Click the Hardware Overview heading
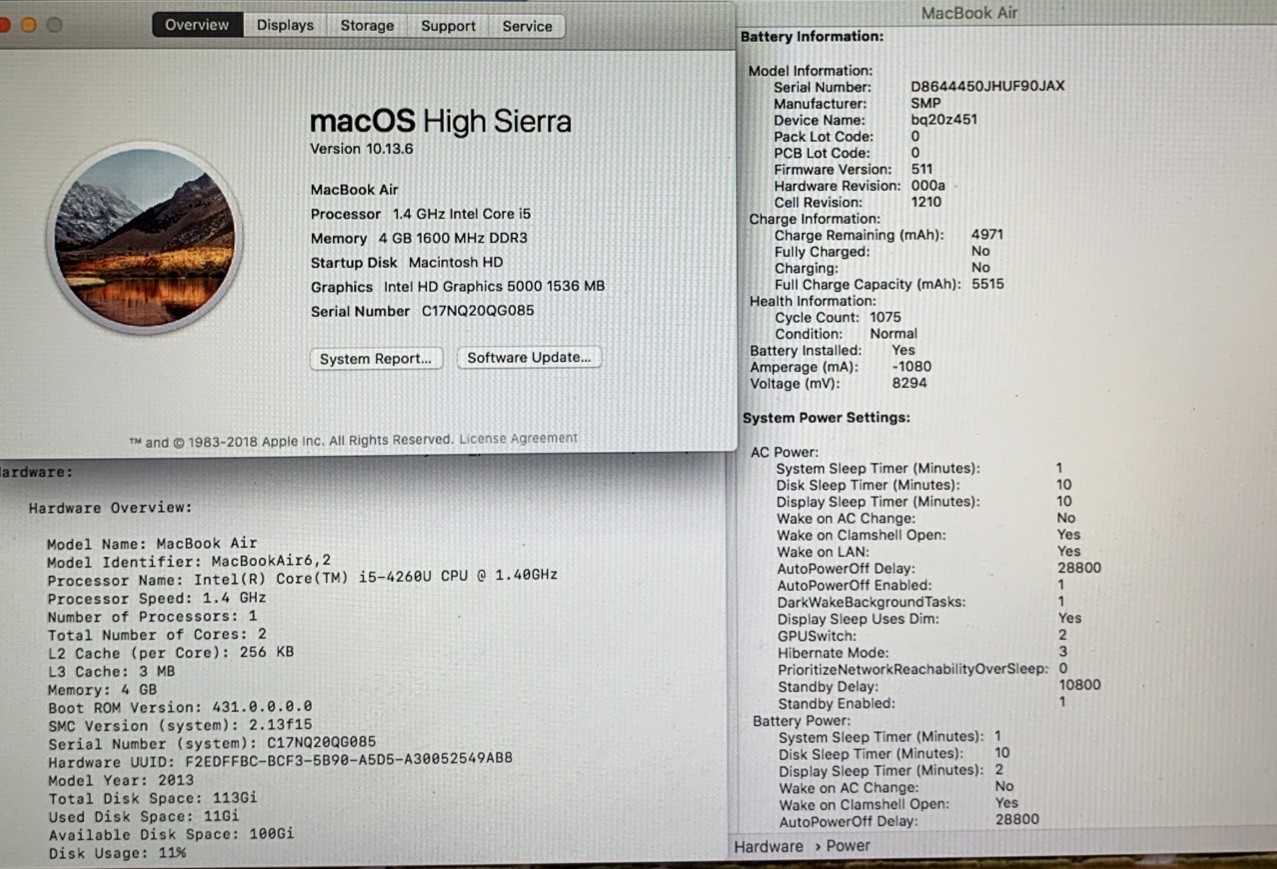Screen dimensions: 1277x869 [x=110, y=508]
